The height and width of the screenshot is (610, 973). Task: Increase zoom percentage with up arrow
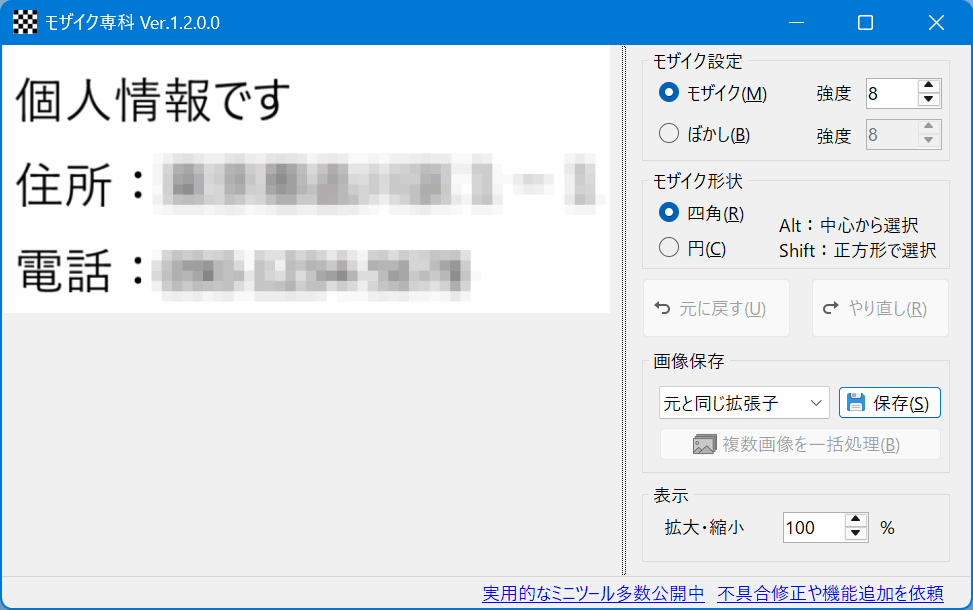[x=855, y=520]
